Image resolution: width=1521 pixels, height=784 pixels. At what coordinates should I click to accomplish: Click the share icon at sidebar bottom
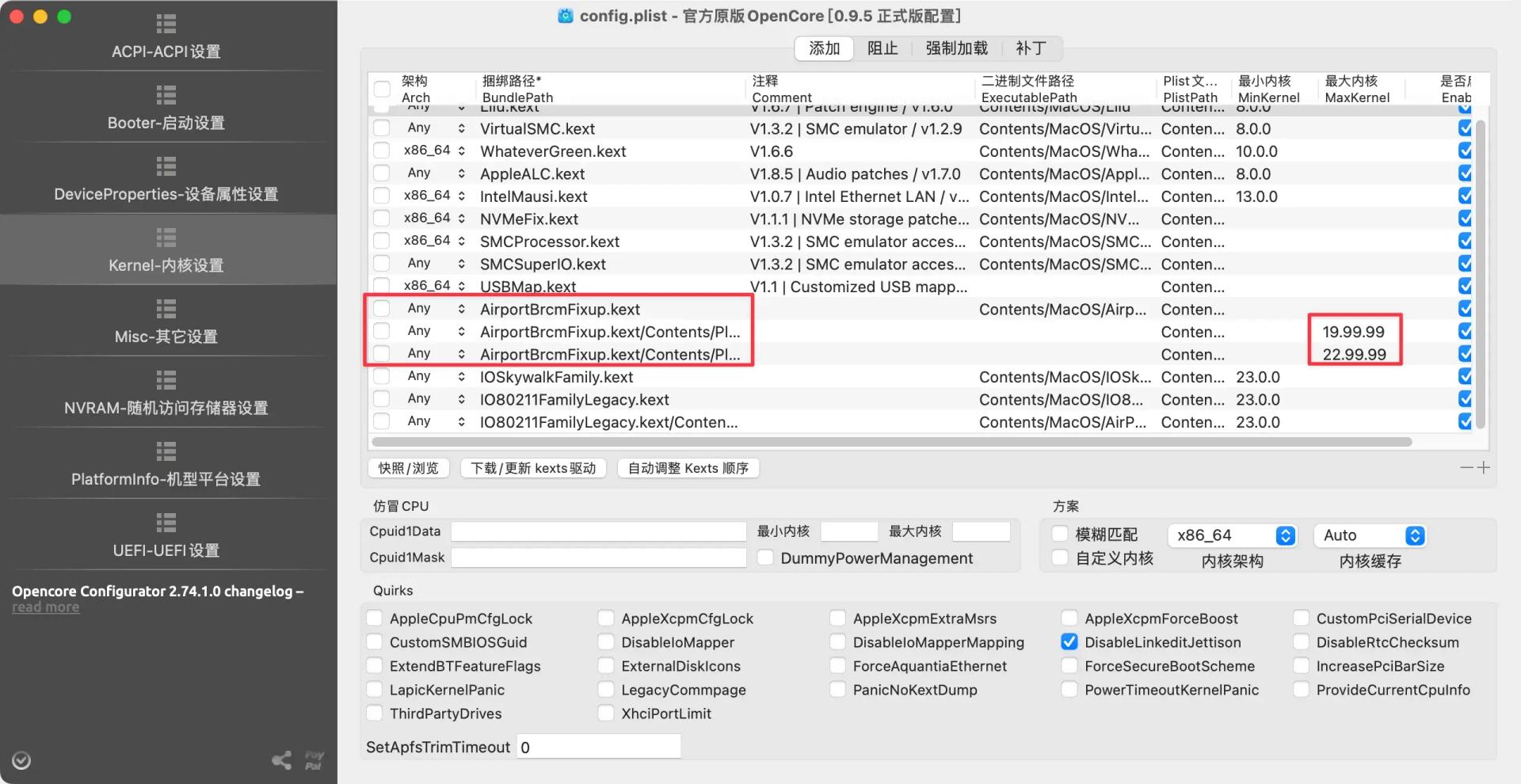click(x=281, y=760)
